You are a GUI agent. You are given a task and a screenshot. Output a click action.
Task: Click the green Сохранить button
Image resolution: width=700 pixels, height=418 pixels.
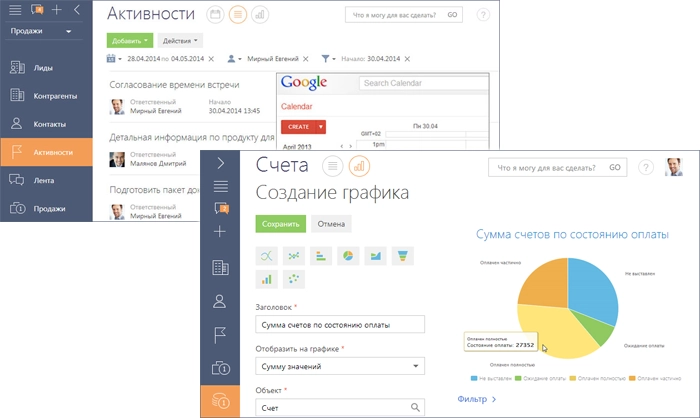coord(280,224)
